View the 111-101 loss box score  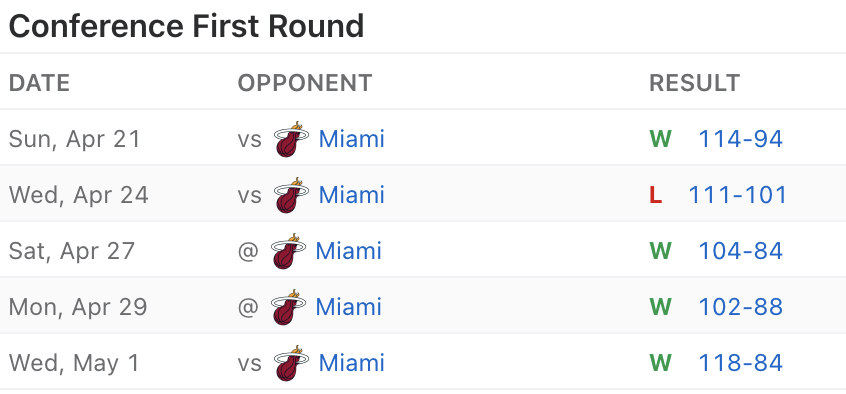738,195
